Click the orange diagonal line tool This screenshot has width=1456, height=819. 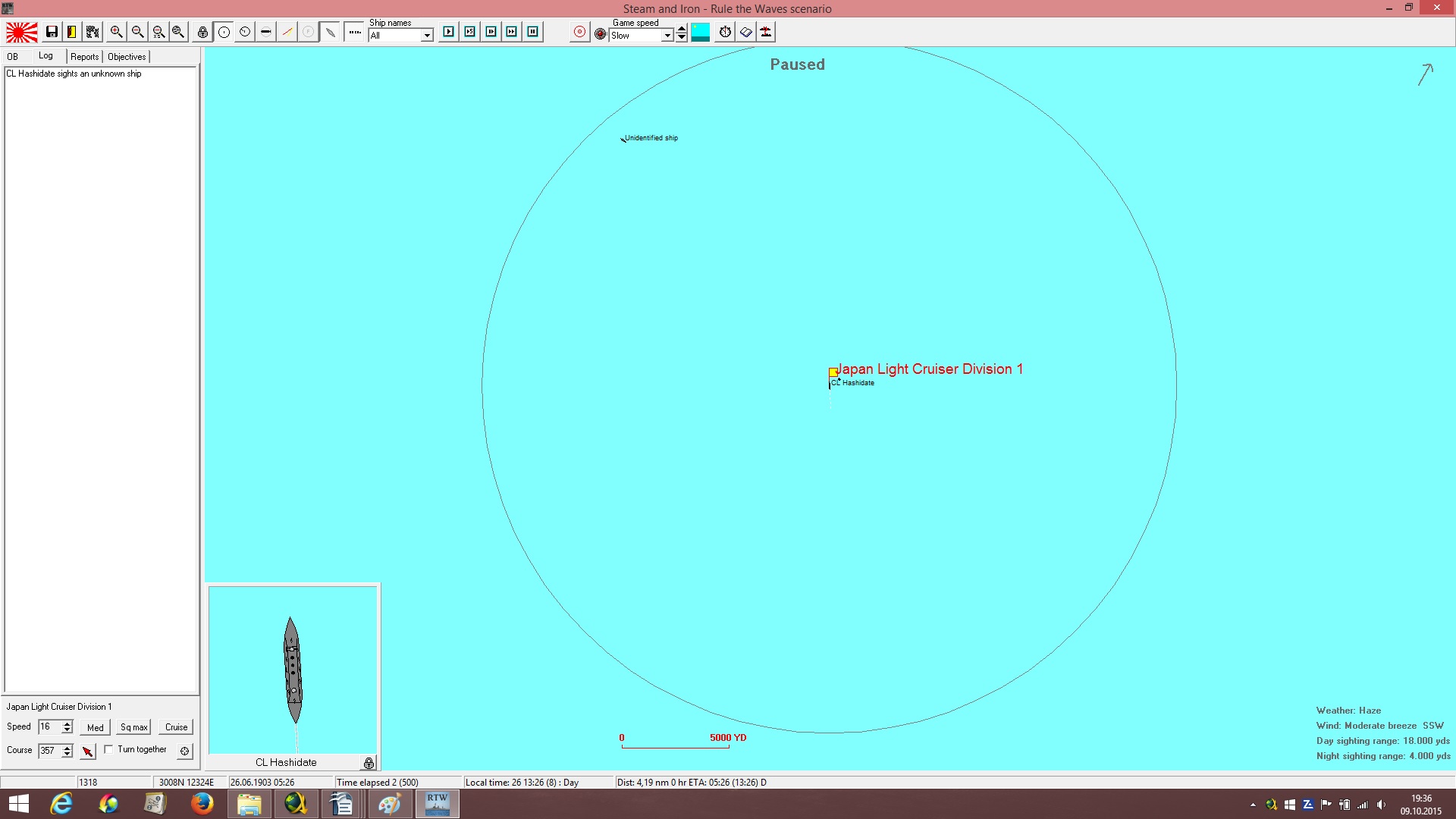click(x=287, y=32)
